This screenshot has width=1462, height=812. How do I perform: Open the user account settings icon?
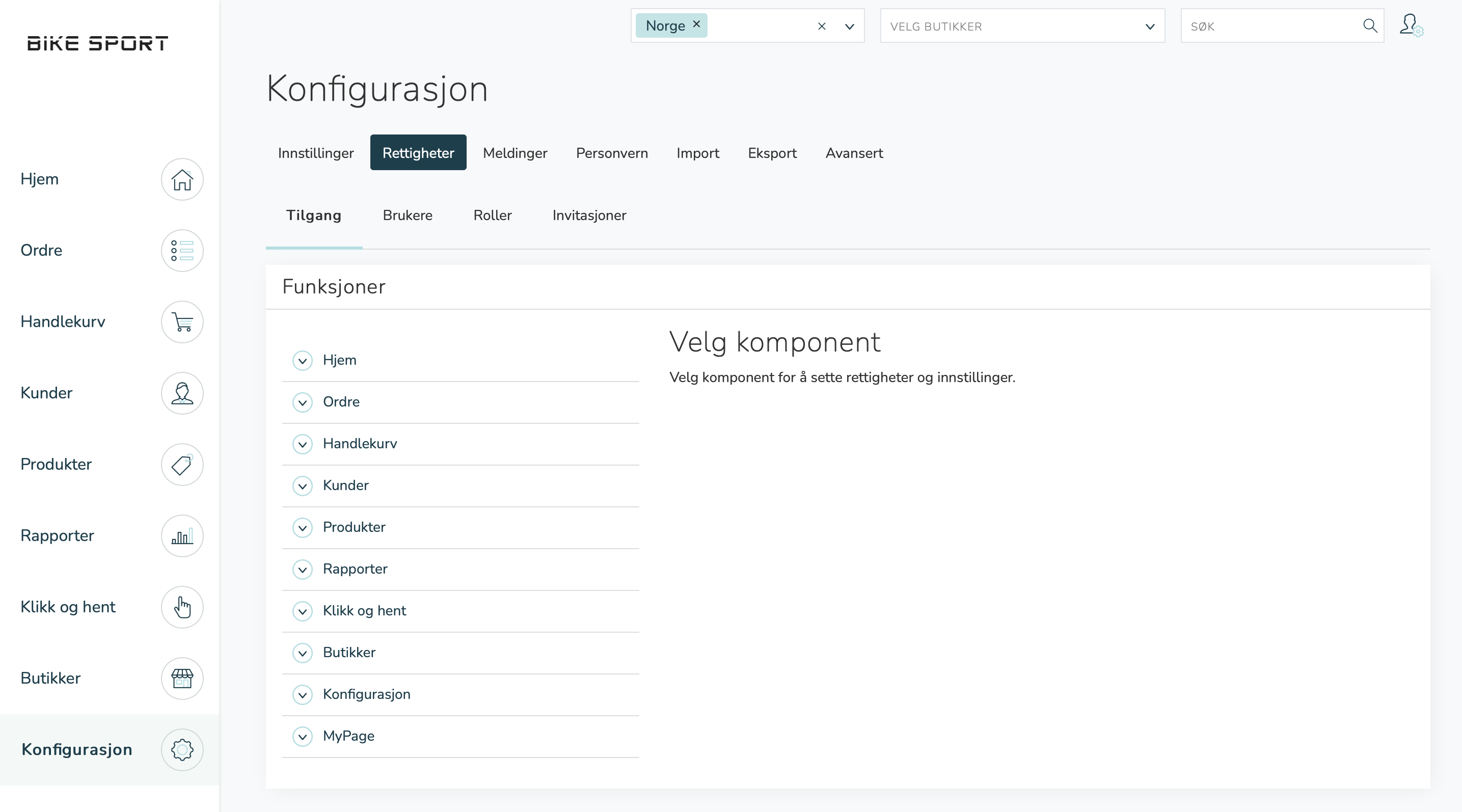click(x=1411, y=25)
